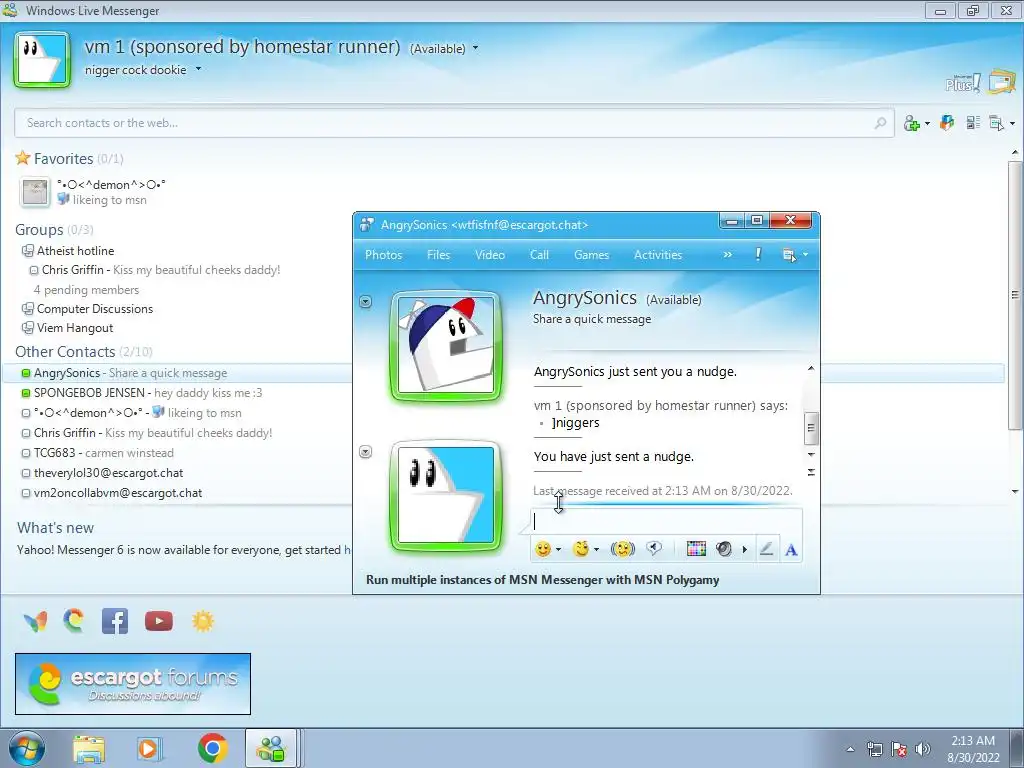This screenshot has height=768, width=1024.
Task: Click the MSN Polygamy ad link
Action: coord(543,580)
